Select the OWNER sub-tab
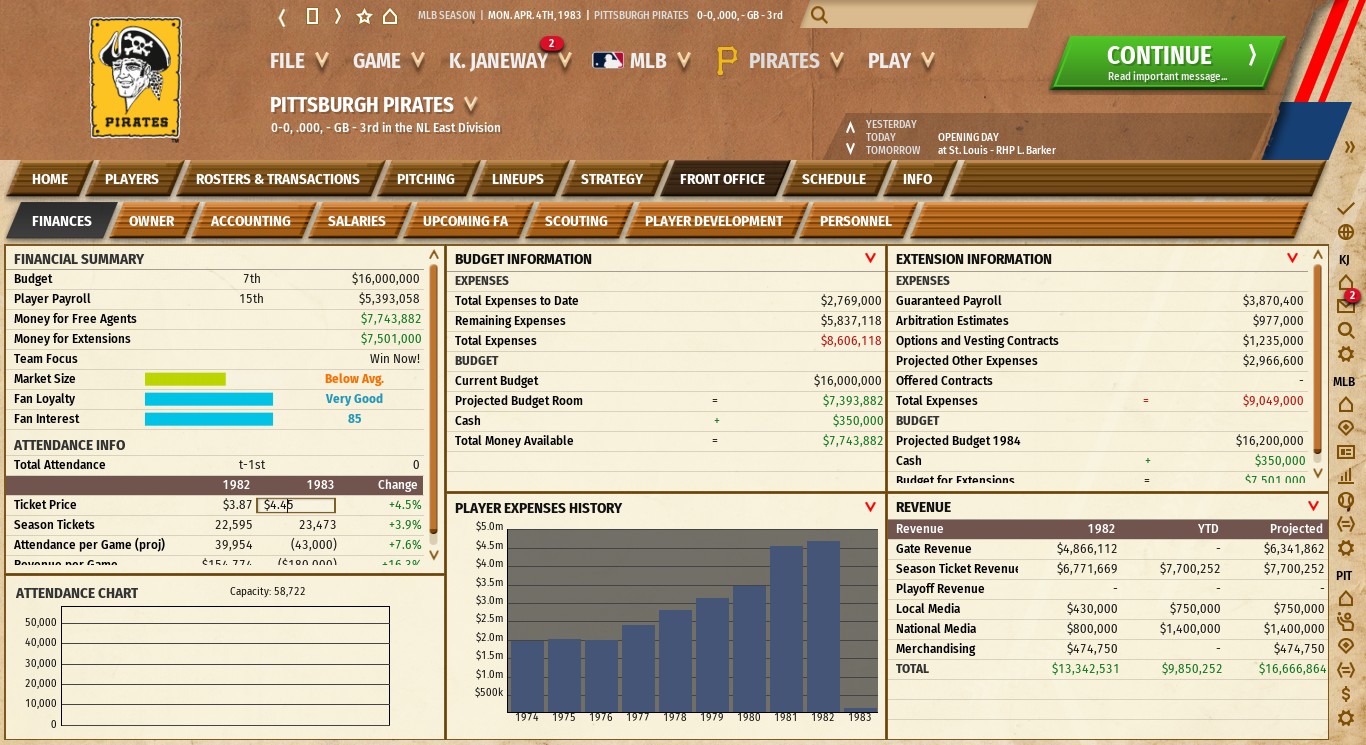 coord(152,221)
